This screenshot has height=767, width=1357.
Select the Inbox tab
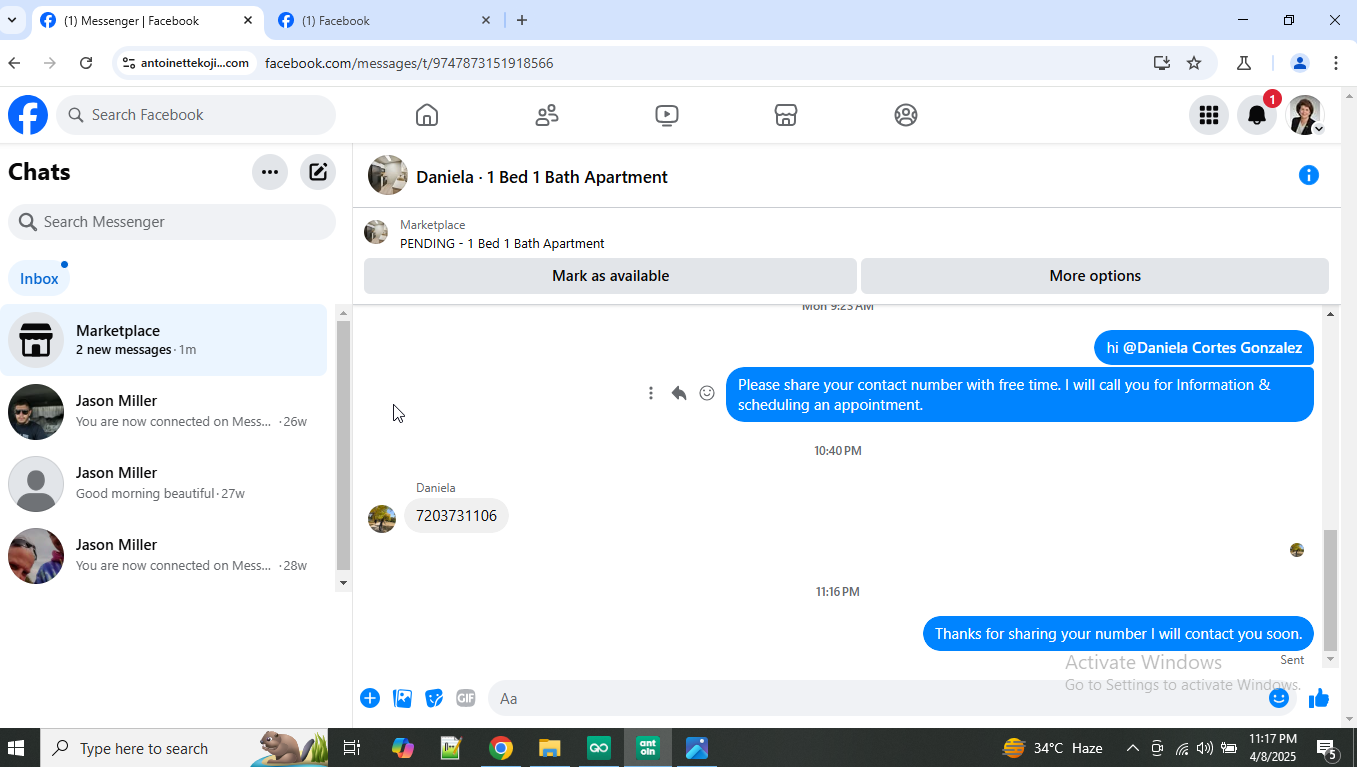tap(39, 279)
